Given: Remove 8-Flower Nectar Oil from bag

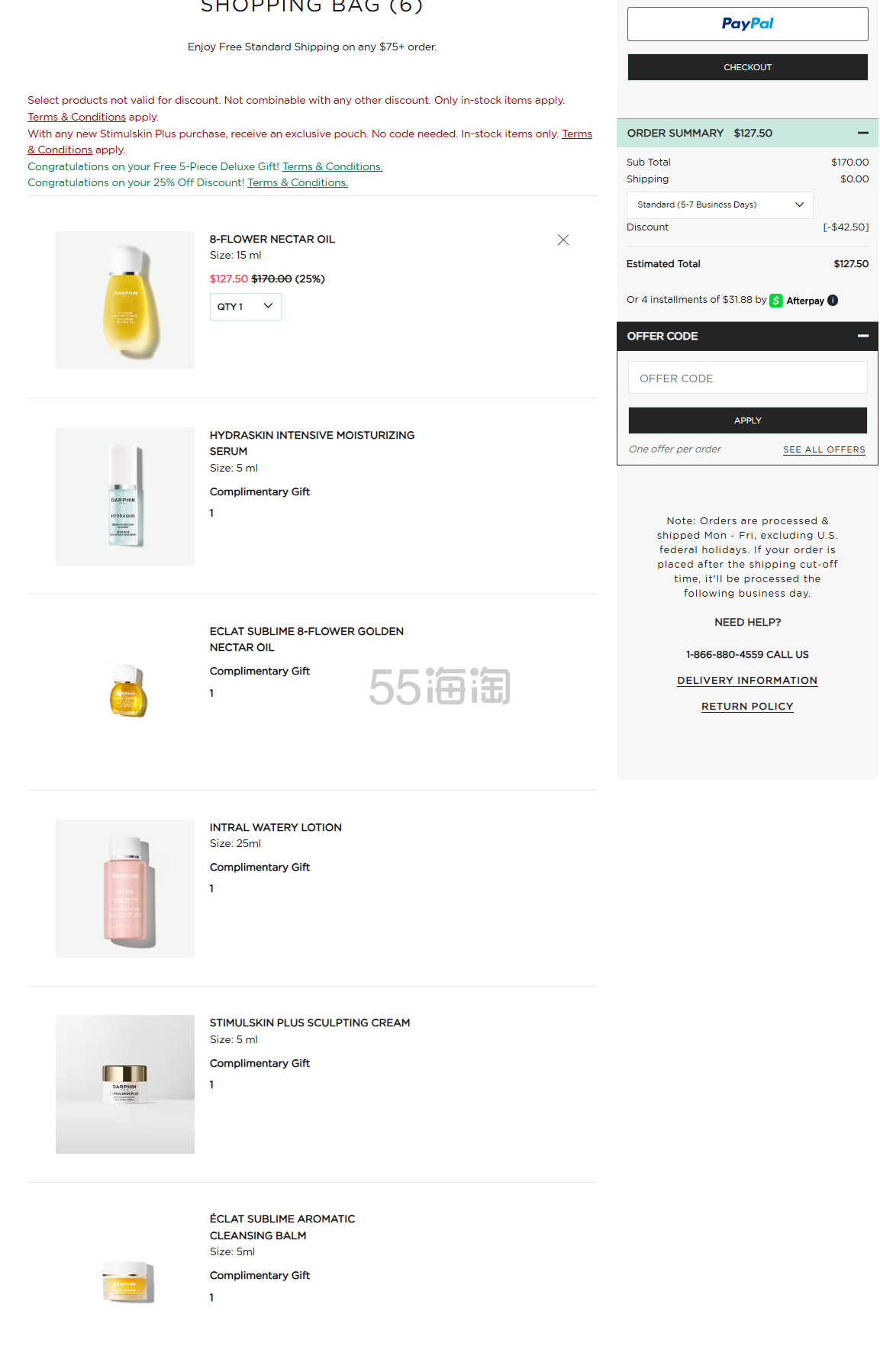Looking at the screenshot, I should click(x=563, y=240).
